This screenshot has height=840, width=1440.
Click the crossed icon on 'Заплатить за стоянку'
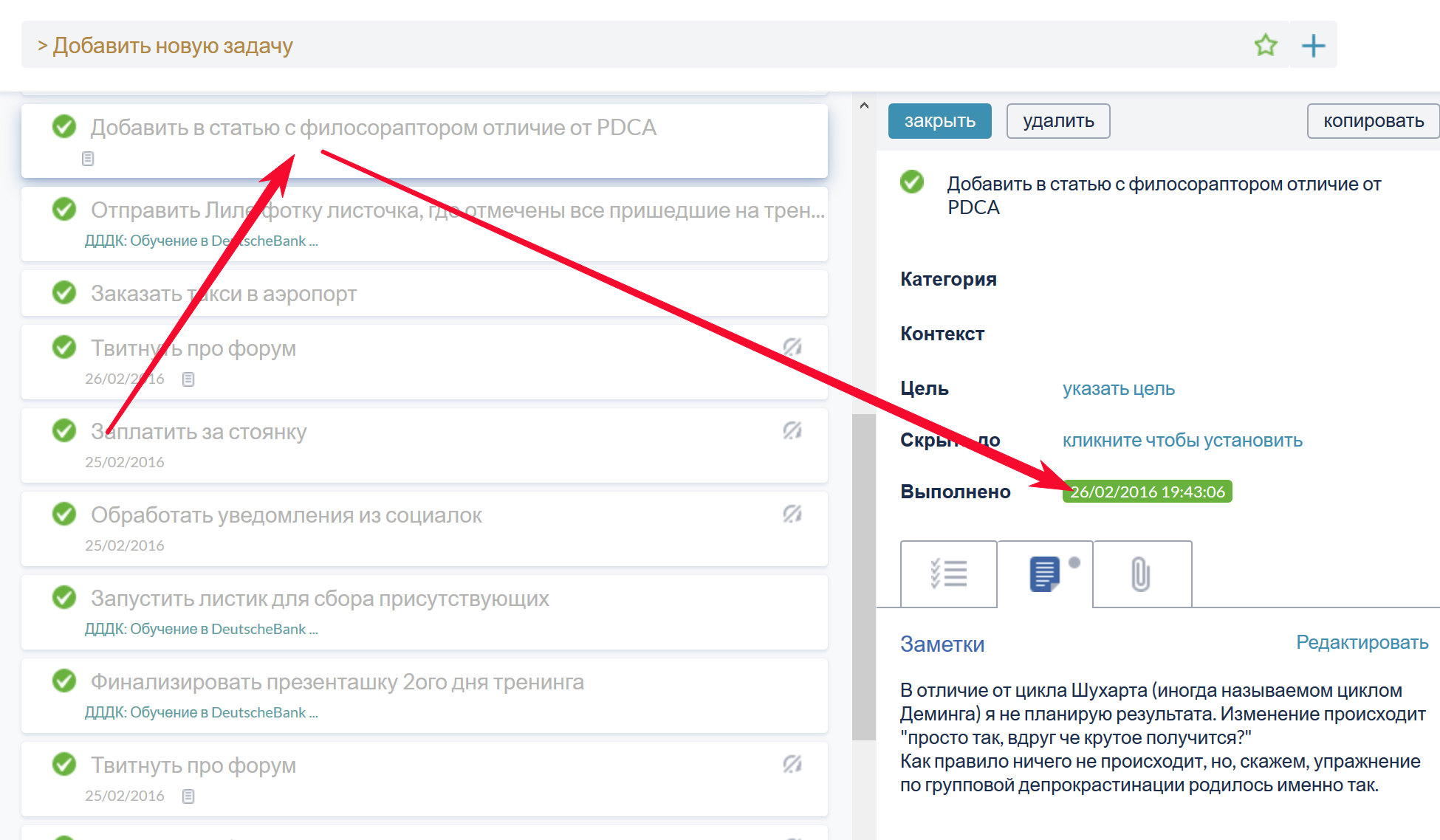792,430
